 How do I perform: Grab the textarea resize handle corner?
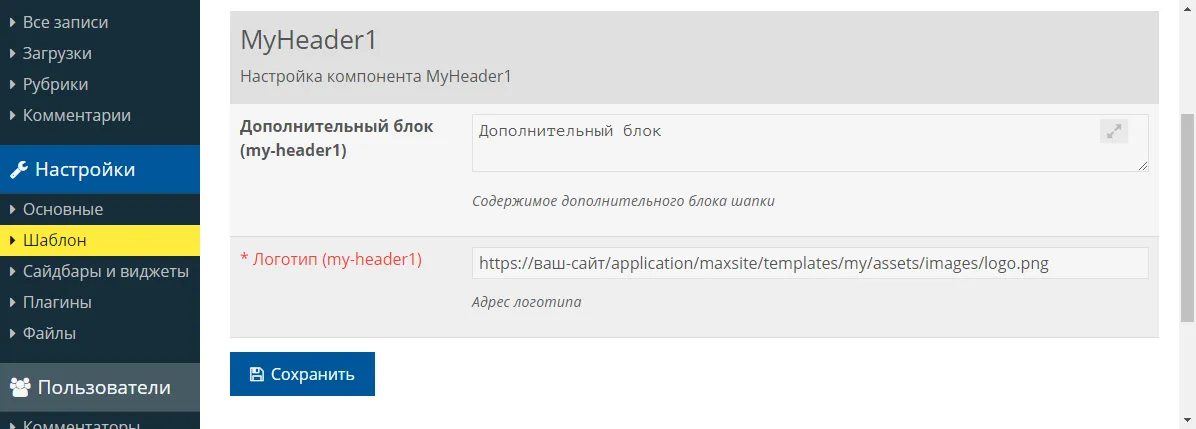pos(1142,165)
